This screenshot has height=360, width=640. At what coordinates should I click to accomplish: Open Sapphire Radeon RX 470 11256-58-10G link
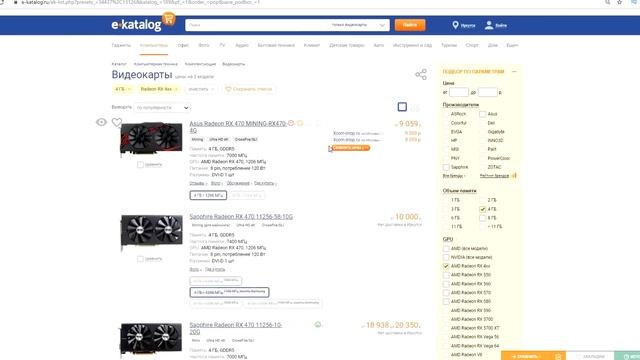(x=241, y=216)
